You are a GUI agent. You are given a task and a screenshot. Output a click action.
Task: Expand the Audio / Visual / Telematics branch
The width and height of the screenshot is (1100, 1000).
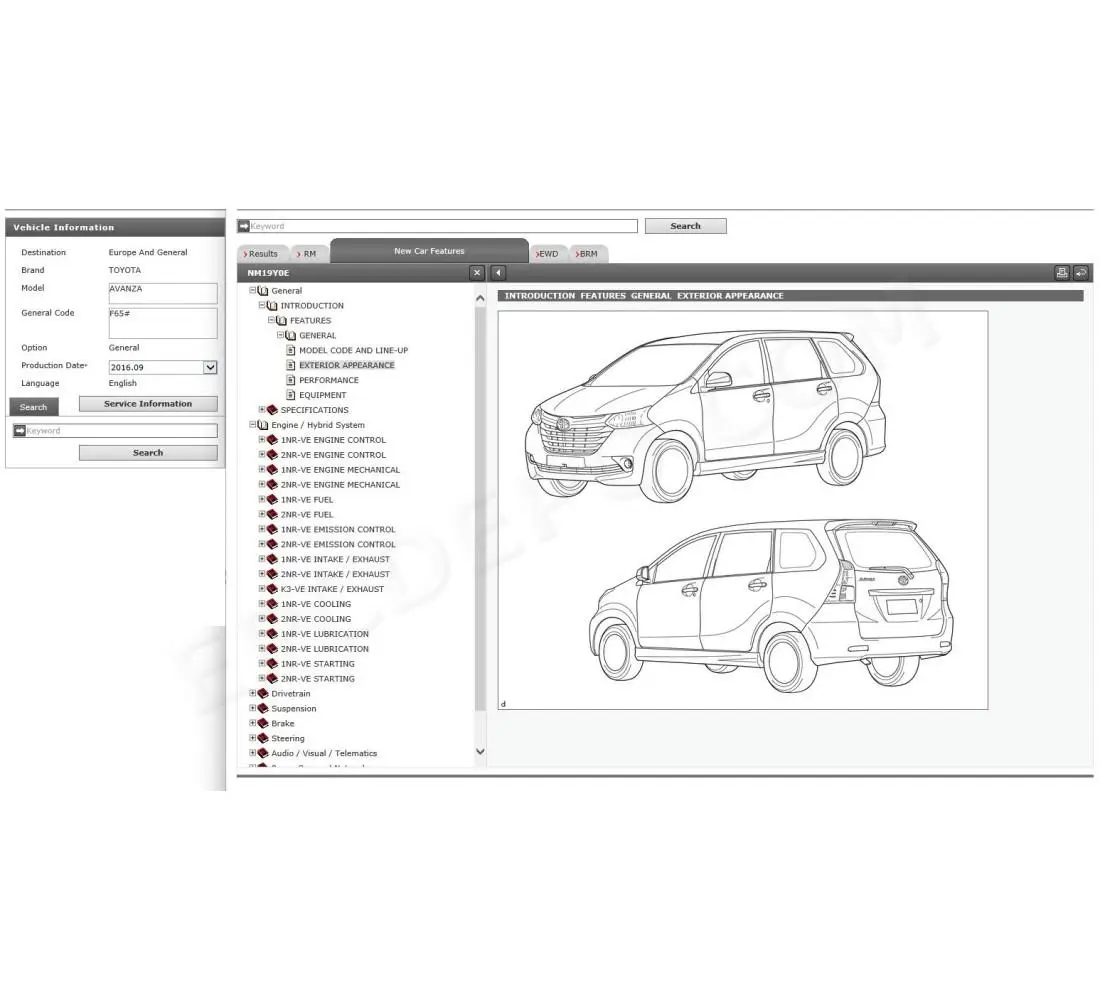[x=251, y=753]
